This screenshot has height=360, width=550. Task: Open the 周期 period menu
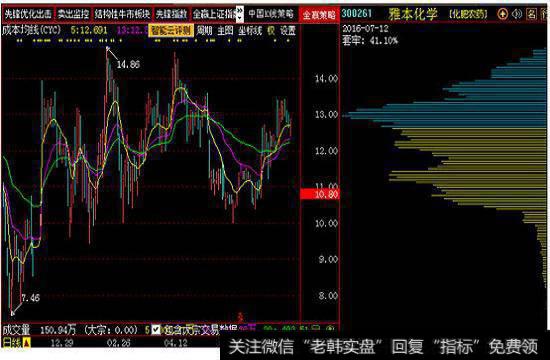pos(204,31)
